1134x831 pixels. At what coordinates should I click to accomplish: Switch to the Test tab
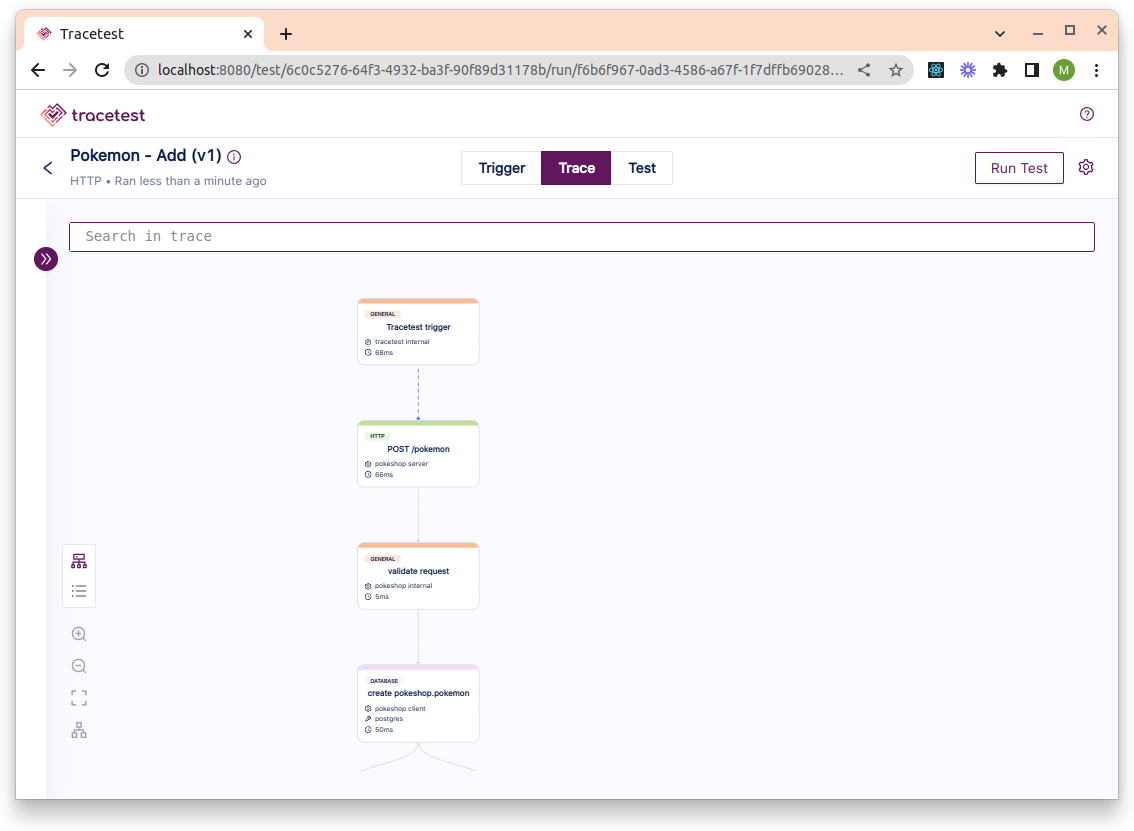pyautogui.click(x=641, y=168)
